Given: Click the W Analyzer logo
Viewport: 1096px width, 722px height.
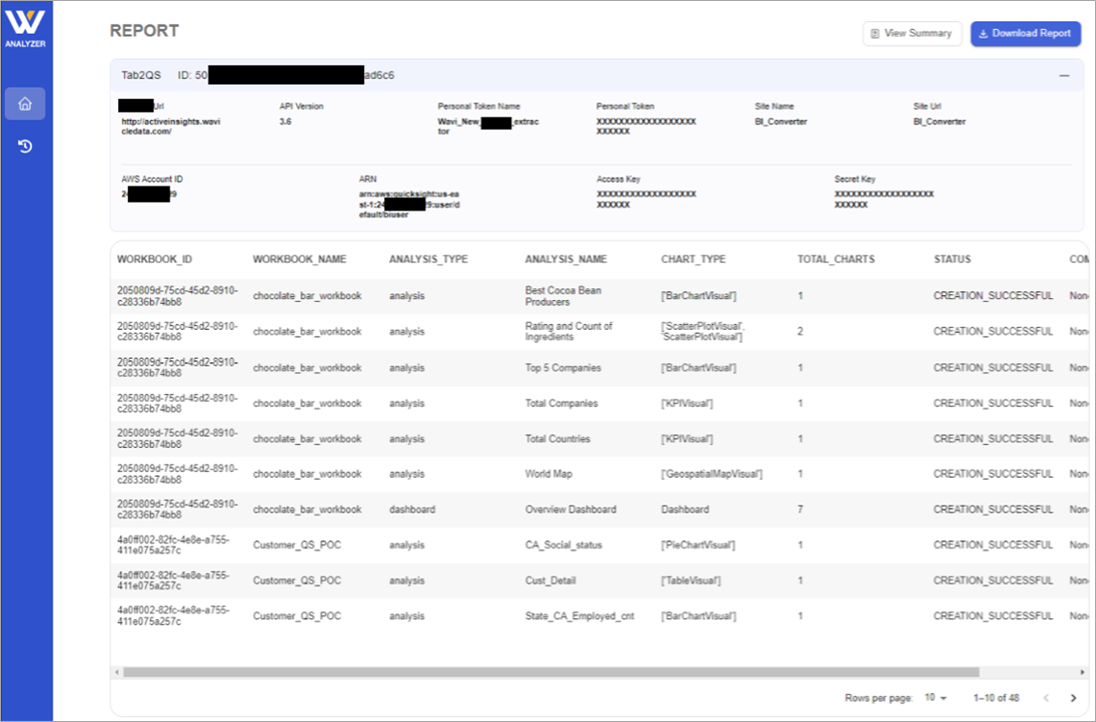Looking at the screenshot, I should [x=25, y=28].
